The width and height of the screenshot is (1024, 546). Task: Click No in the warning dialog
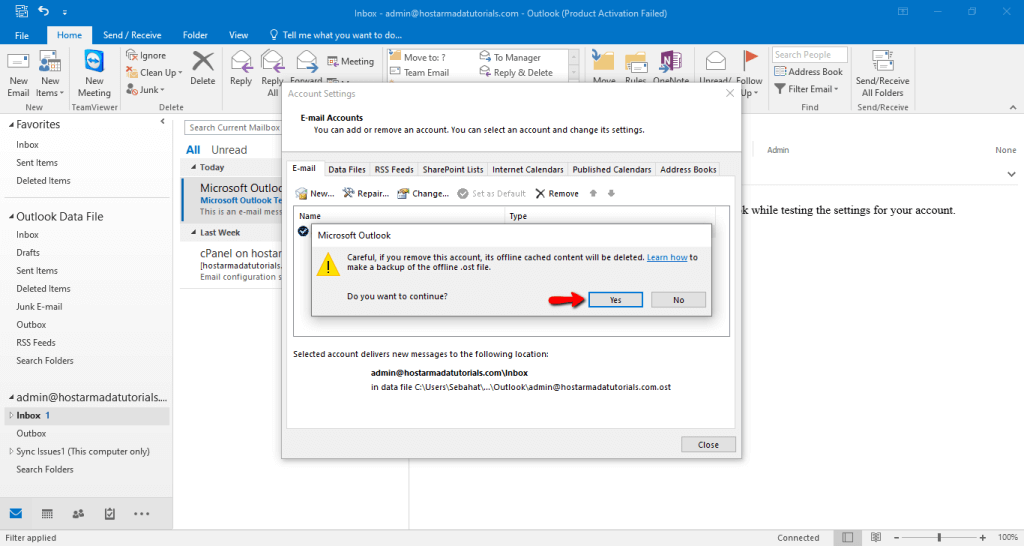tap(679, 300)
